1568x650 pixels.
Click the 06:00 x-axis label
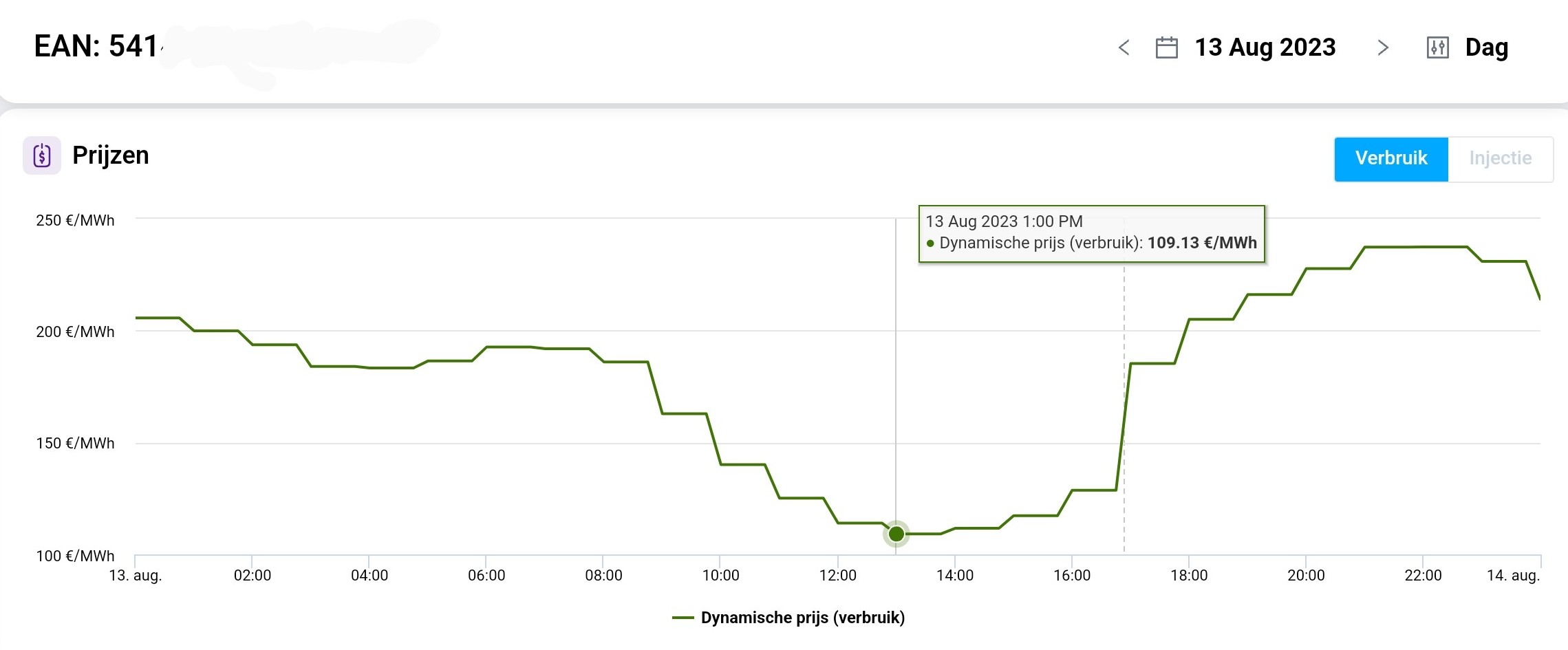[486, 575]
